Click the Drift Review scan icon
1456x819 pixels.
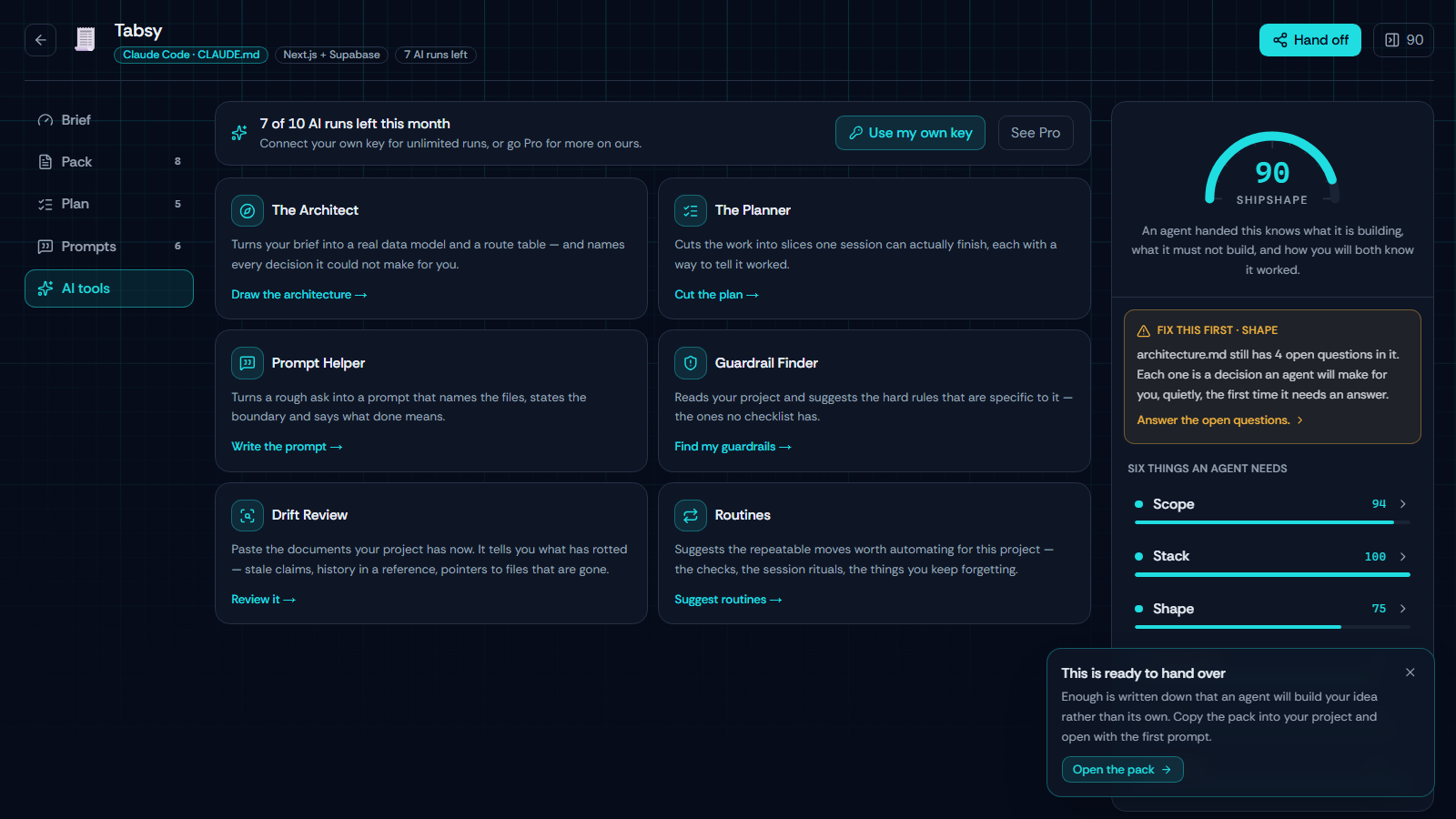click(x=248, y=515)
